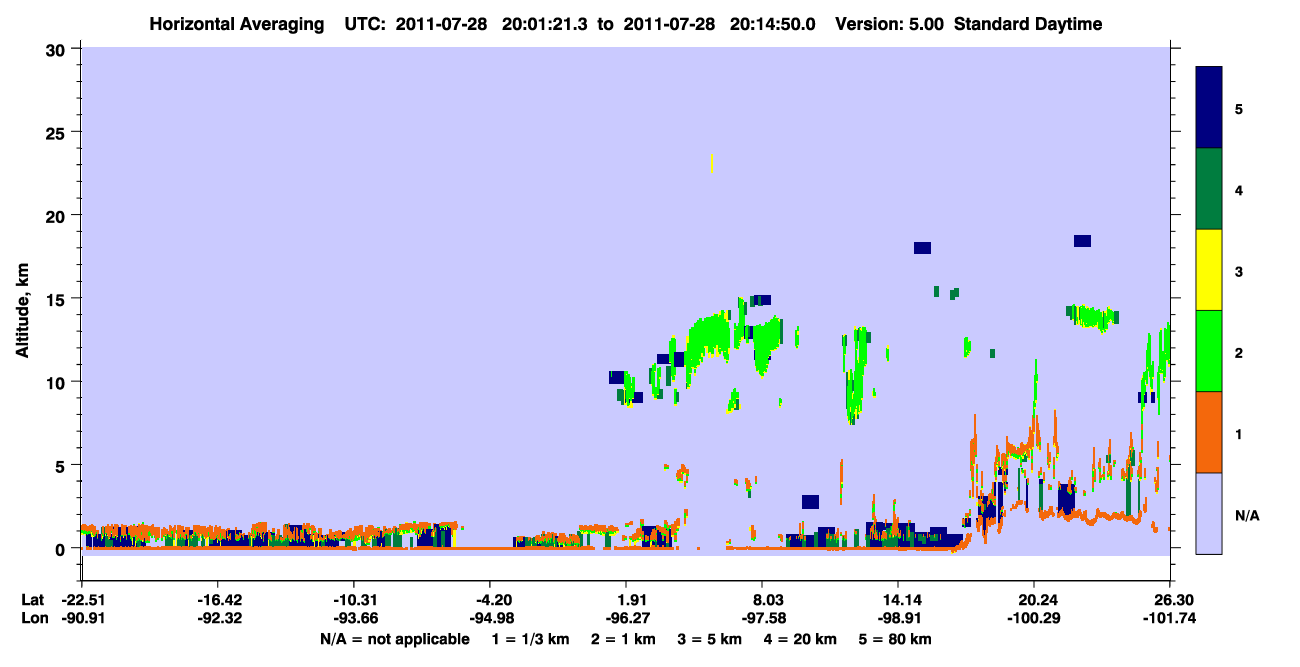Click the colorbar label 1

pyautogui.click(x=1239, y=433)
